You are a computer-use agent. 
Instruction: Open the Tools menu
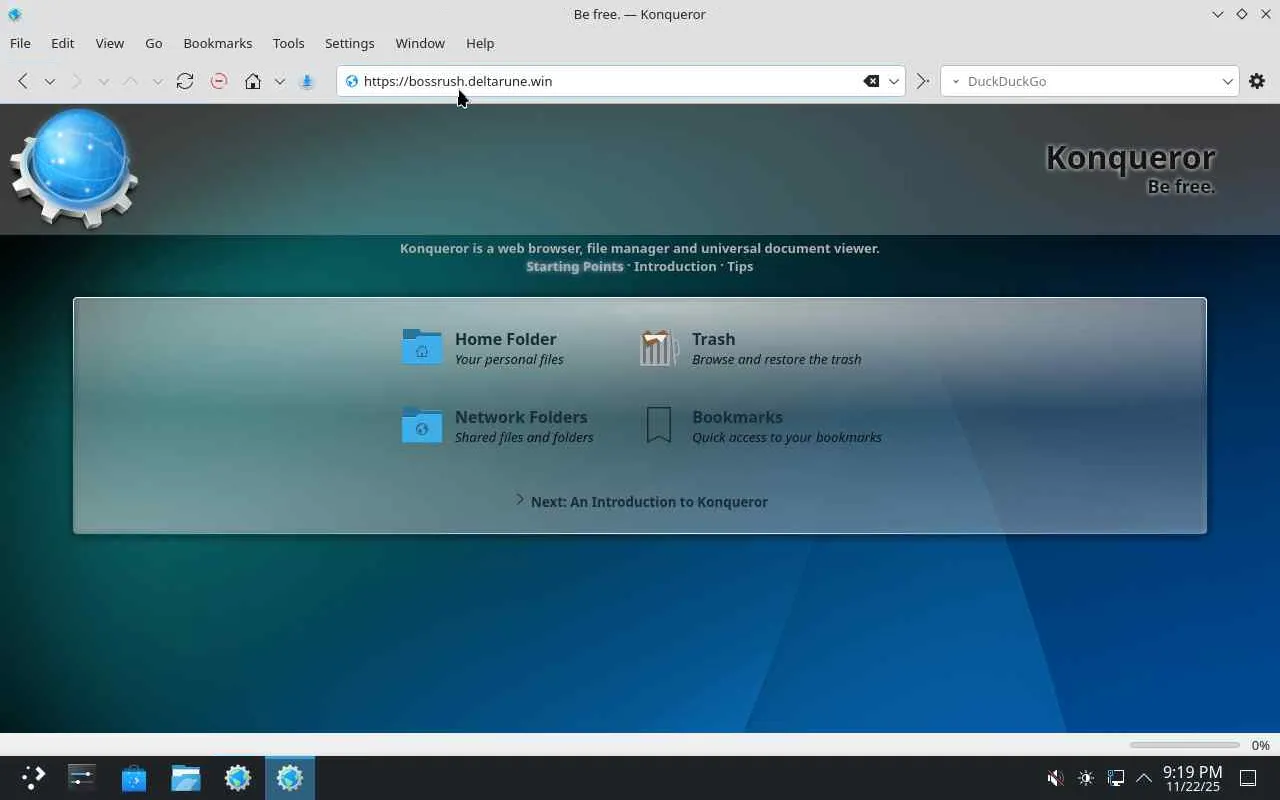[x=288, y=43]
